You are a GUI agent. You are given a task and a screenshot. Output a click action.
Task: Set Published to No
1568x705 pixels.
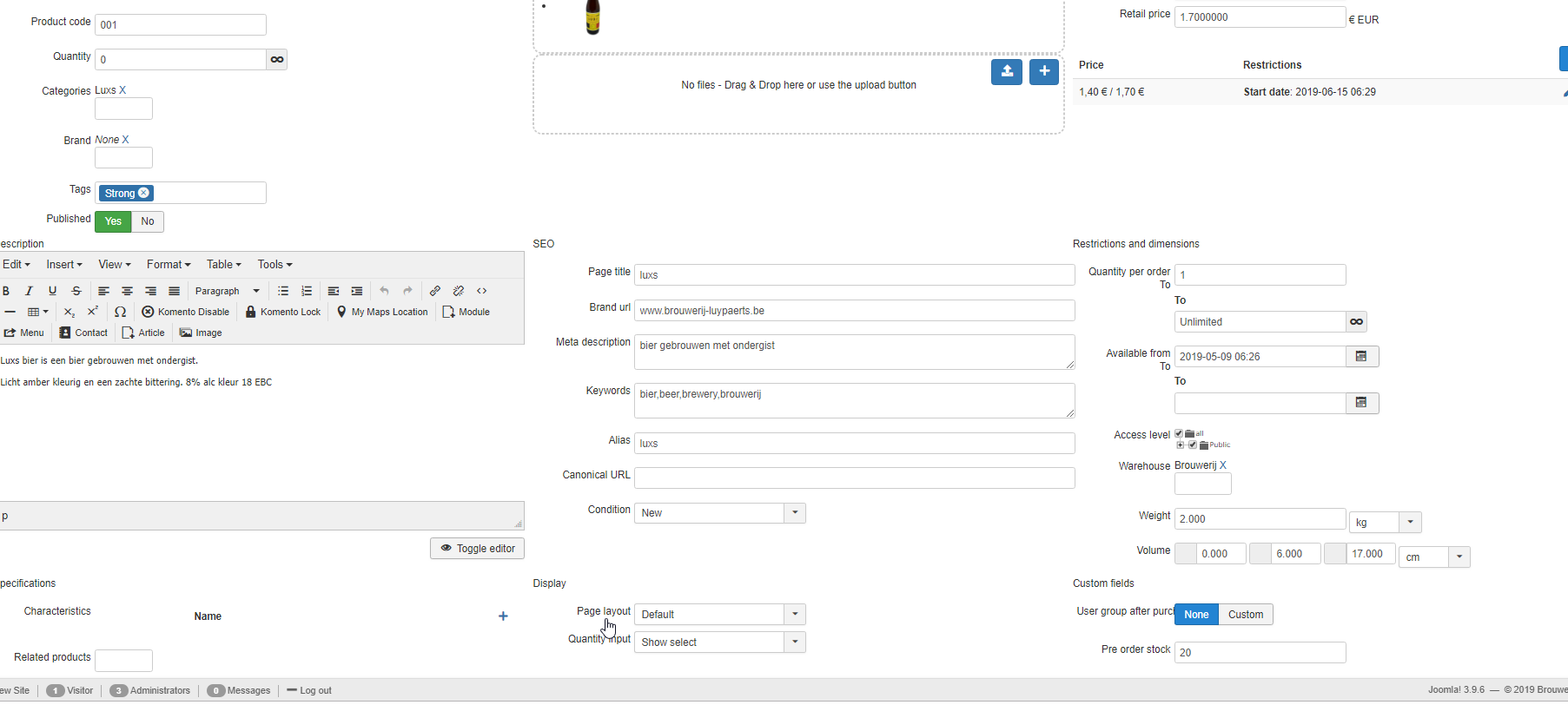coord(148,221)
